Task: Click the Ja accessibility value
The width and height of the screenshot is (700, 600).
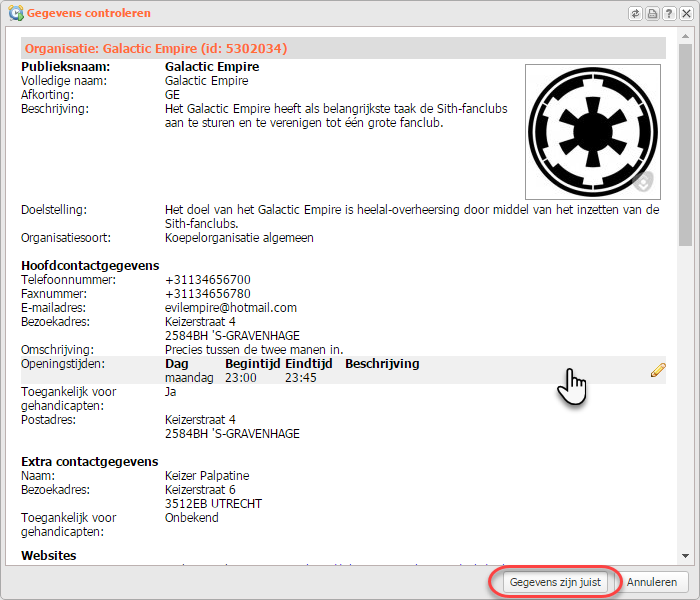Action: [171, 392]
